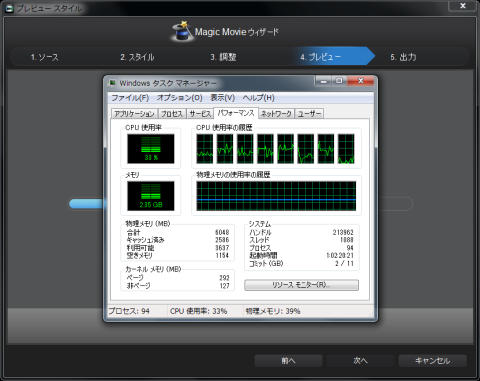Click the CPU usage meter showing 33 %
This screenshot has height=381, width=480.
(151, 149)
